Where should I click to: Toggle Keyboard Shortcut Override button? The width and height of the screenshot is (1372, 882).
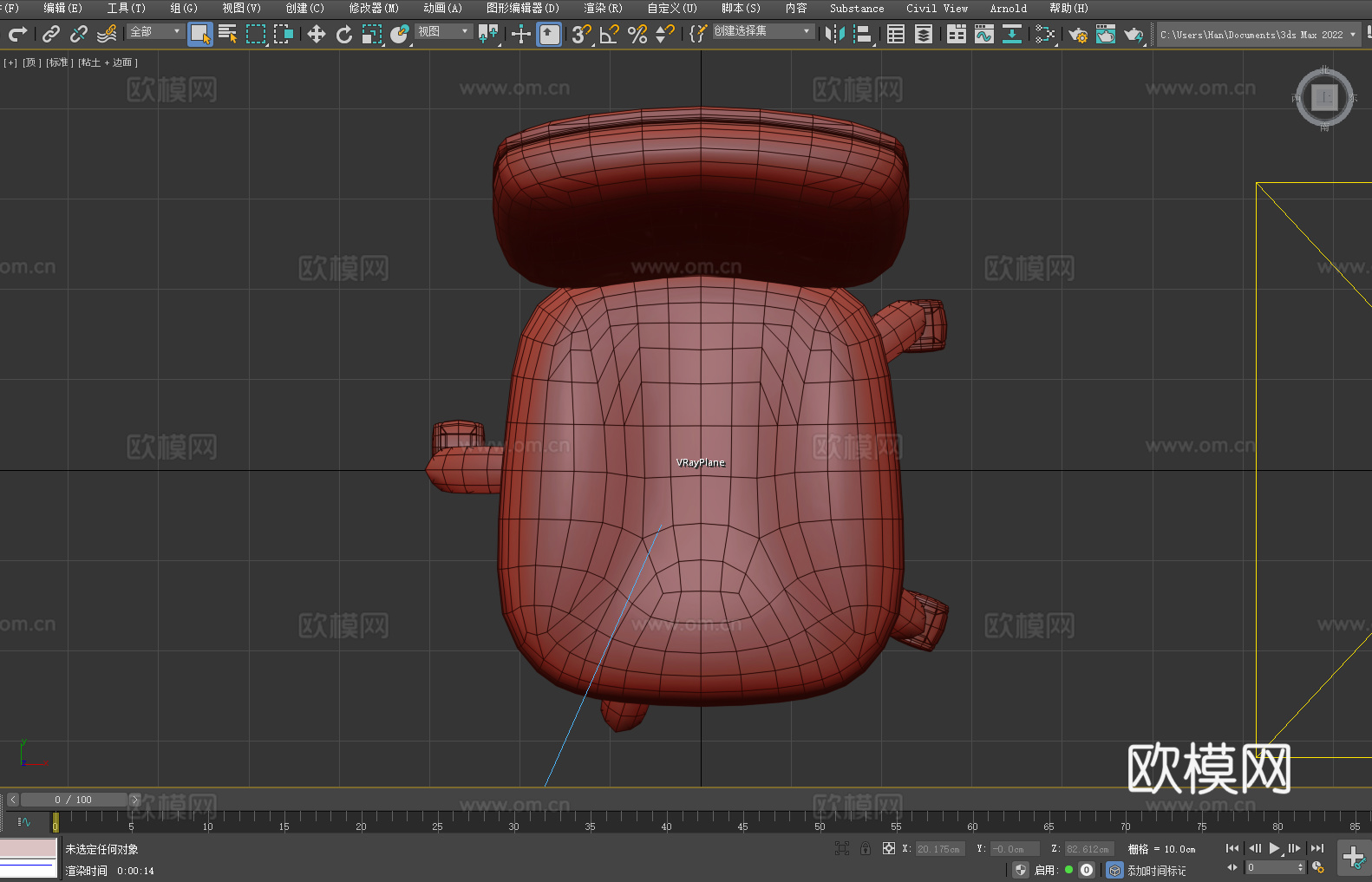(549, 34)
